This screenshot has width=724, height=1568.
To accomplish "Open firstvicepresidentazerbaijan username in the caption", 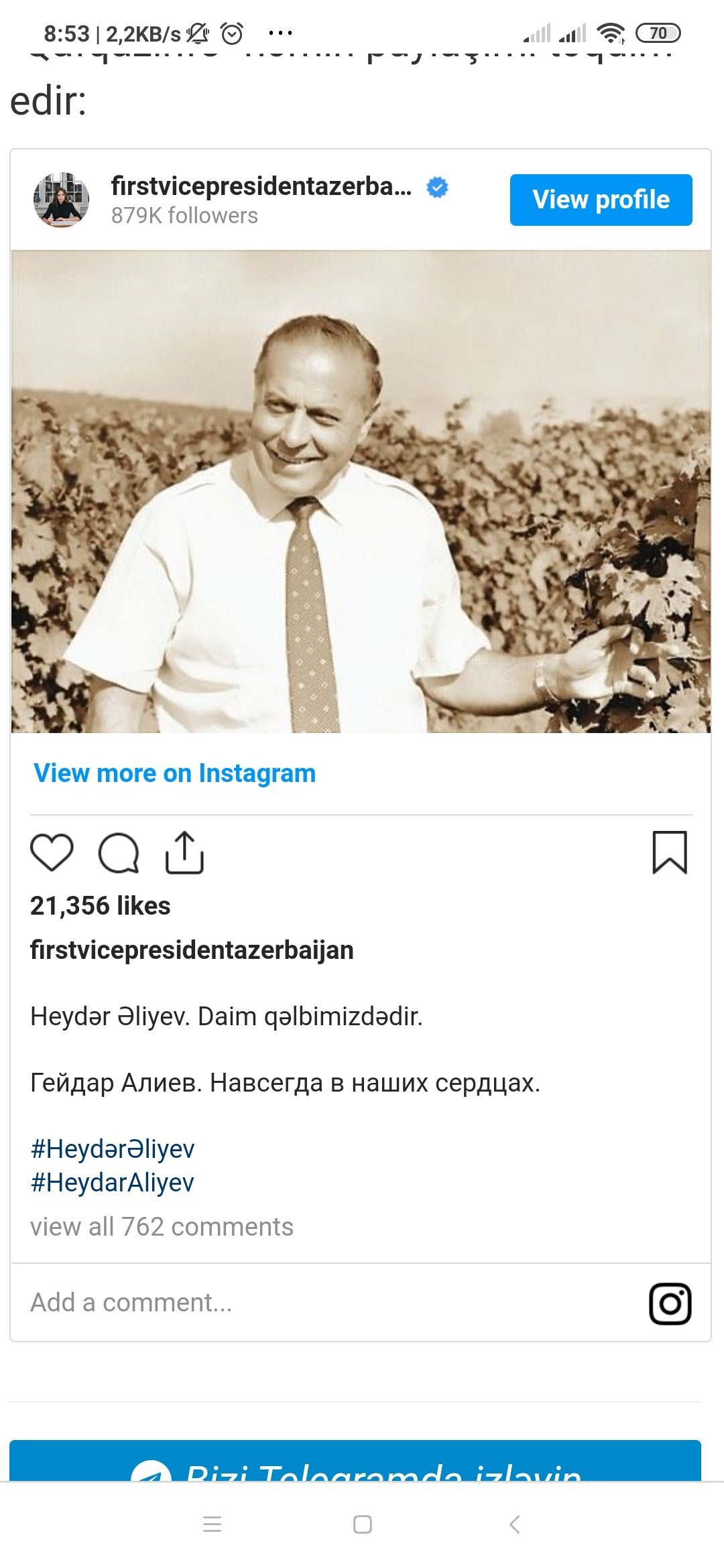I will point(192,950).
